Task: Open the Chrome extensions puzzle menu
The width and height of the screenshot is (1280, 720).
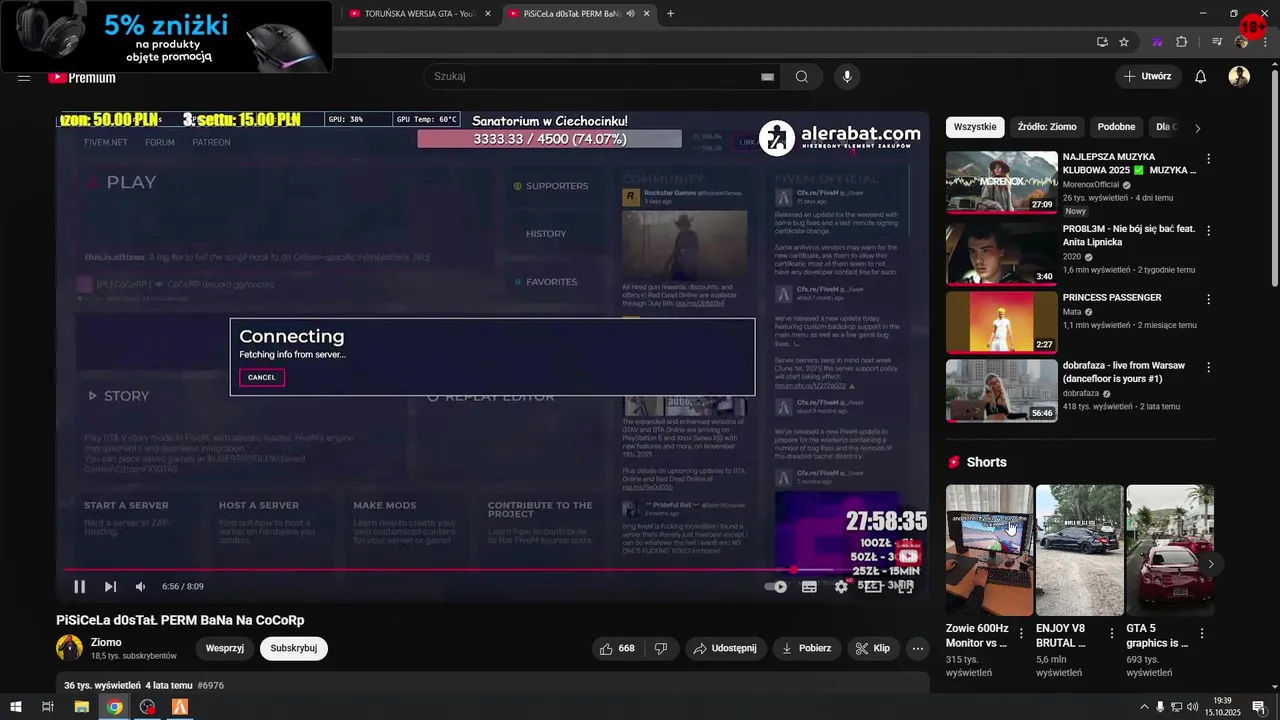Action: [1182, 42]
